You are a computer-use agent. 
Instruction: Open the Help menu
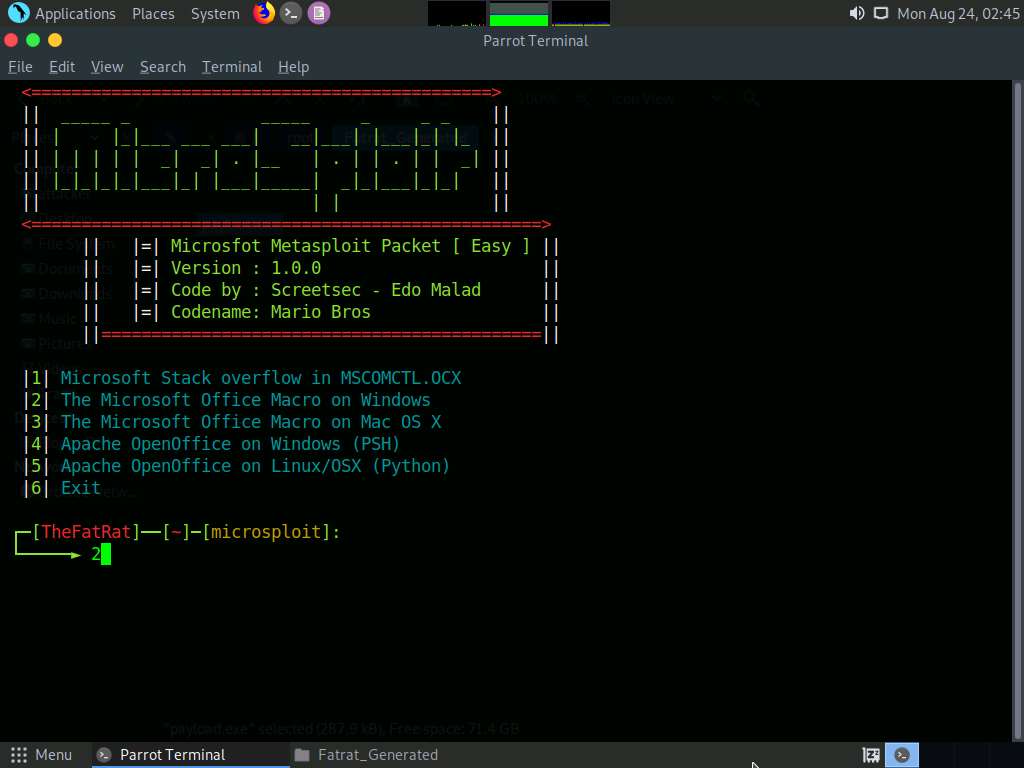pos(293,67)
